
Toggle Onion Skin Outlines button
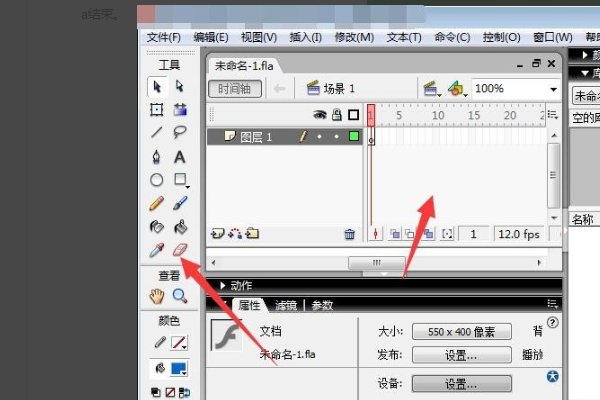tap(410, 233)
